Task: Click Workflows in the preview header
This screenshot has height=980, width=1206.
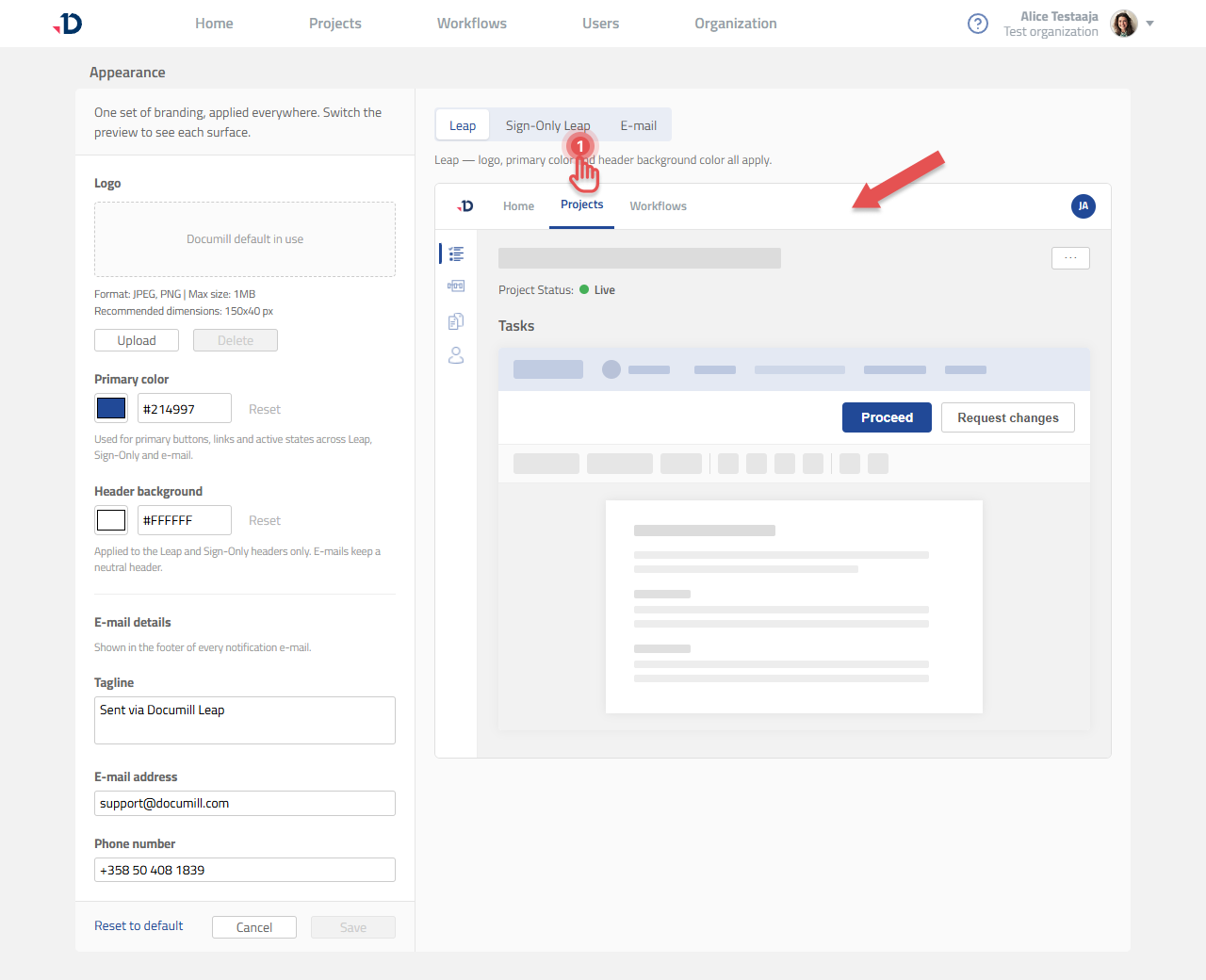Action: click(659, 206)
